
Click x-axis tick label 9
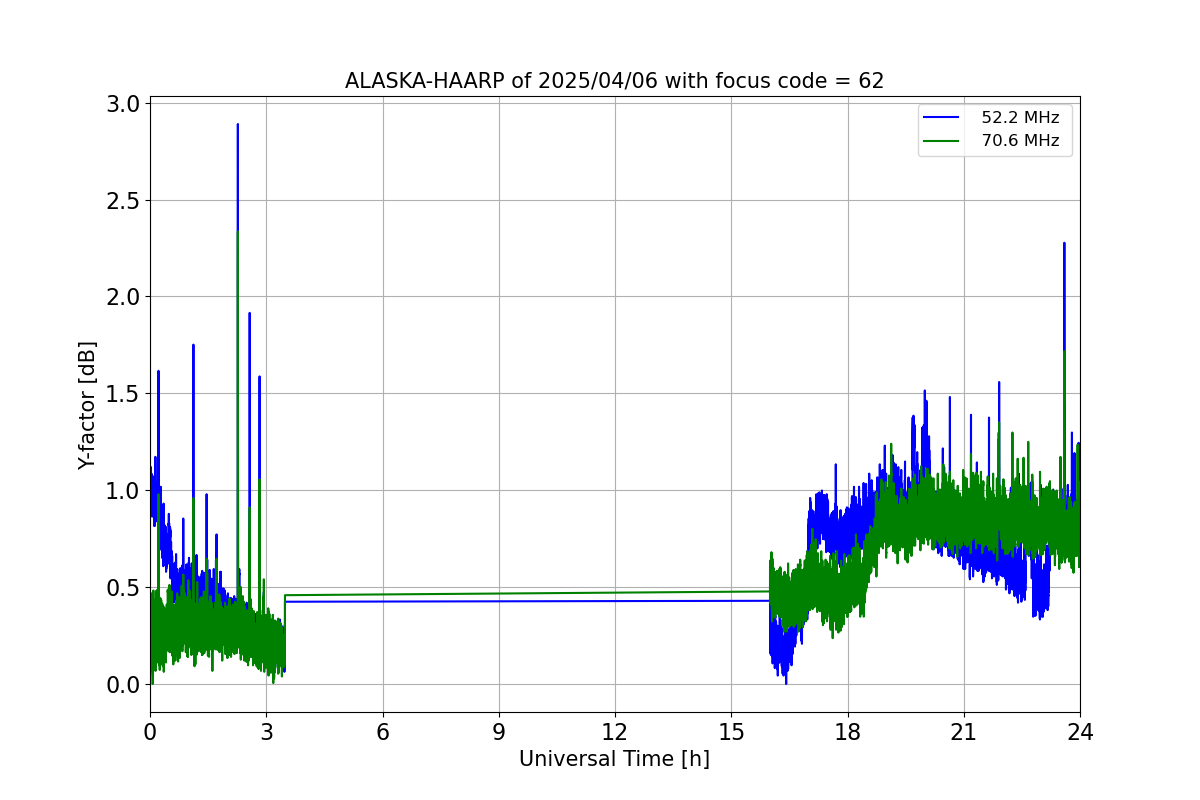pos(499,731)
